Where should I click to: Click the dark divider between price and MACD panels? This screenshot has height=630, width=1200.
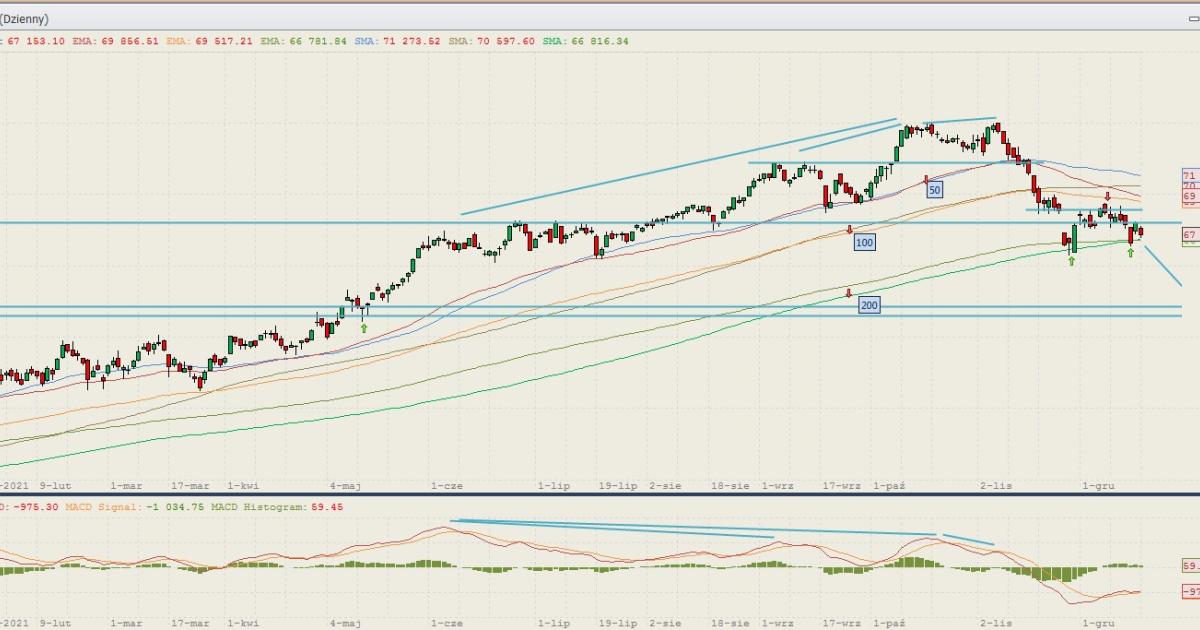tap(600, 494)
